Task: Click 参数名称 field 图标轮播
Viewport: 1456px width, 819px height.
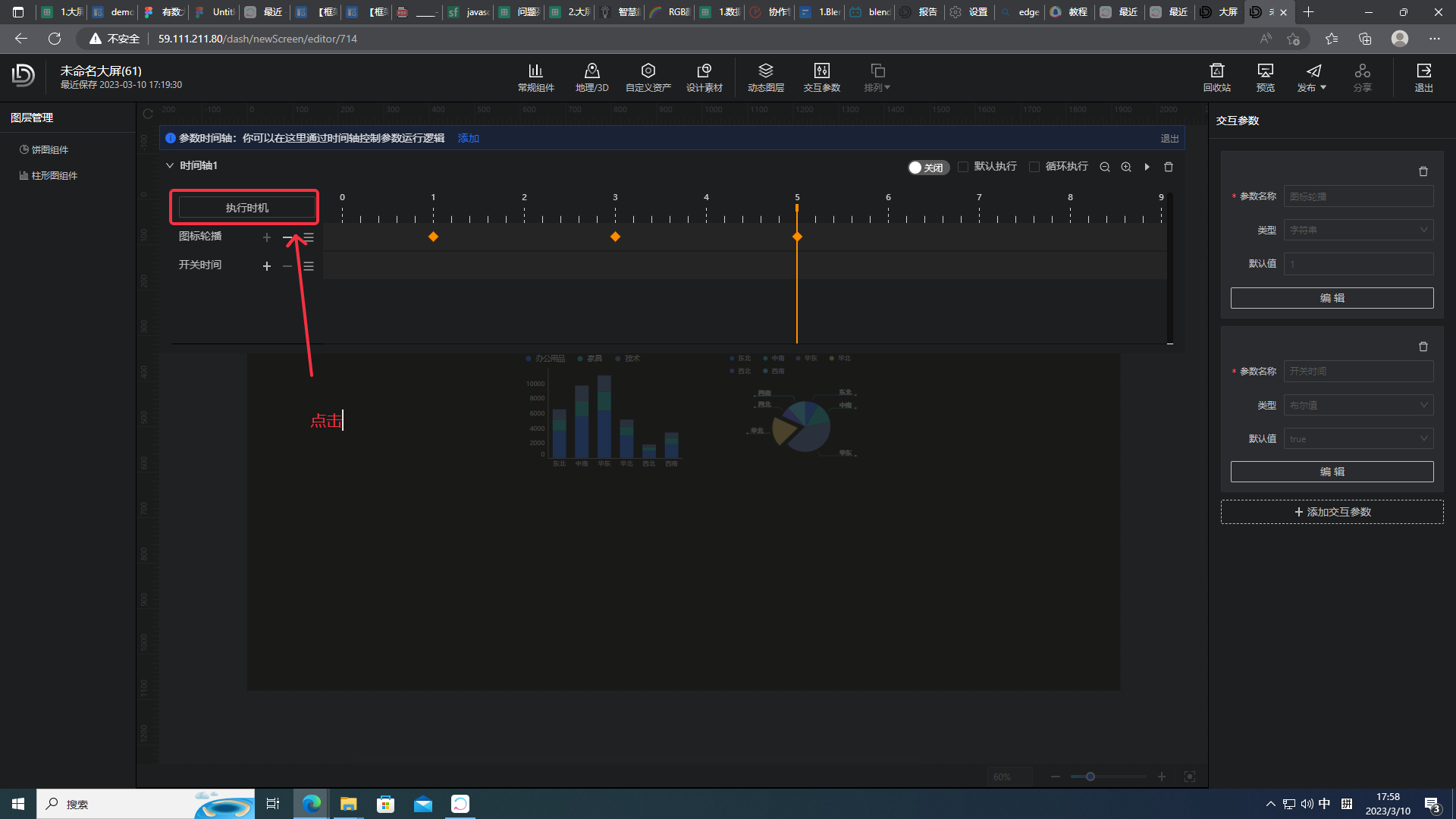Action: coord(1358,196)
